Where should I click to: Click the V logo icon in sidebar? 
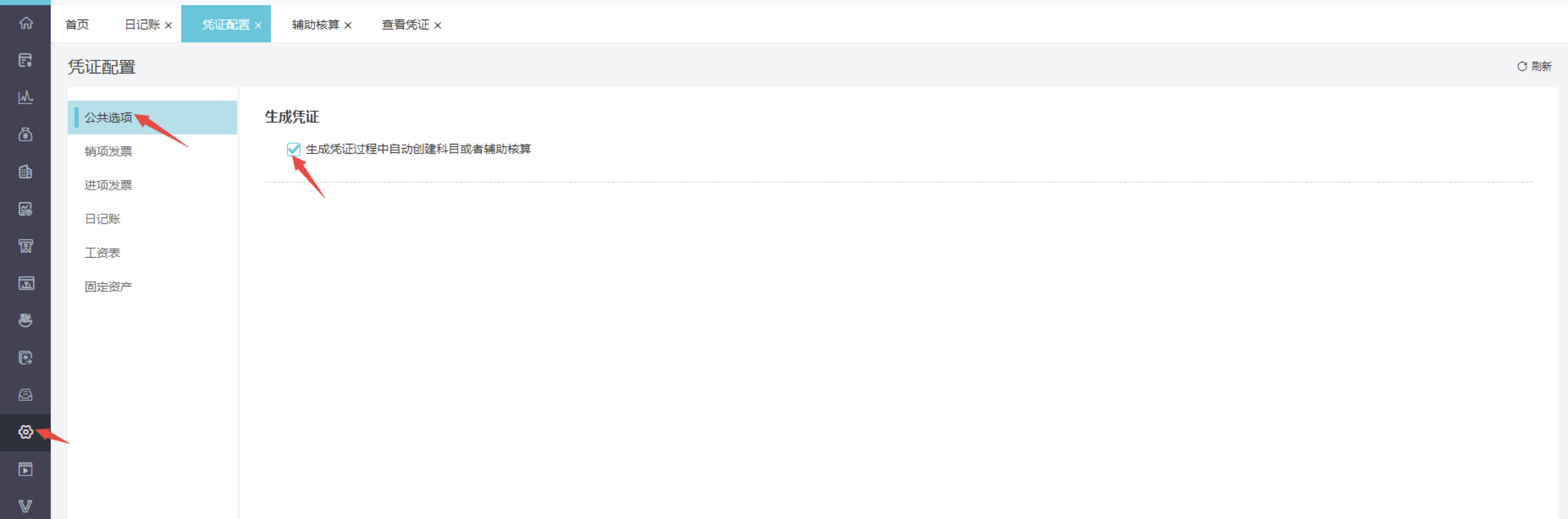pos(25,506)
